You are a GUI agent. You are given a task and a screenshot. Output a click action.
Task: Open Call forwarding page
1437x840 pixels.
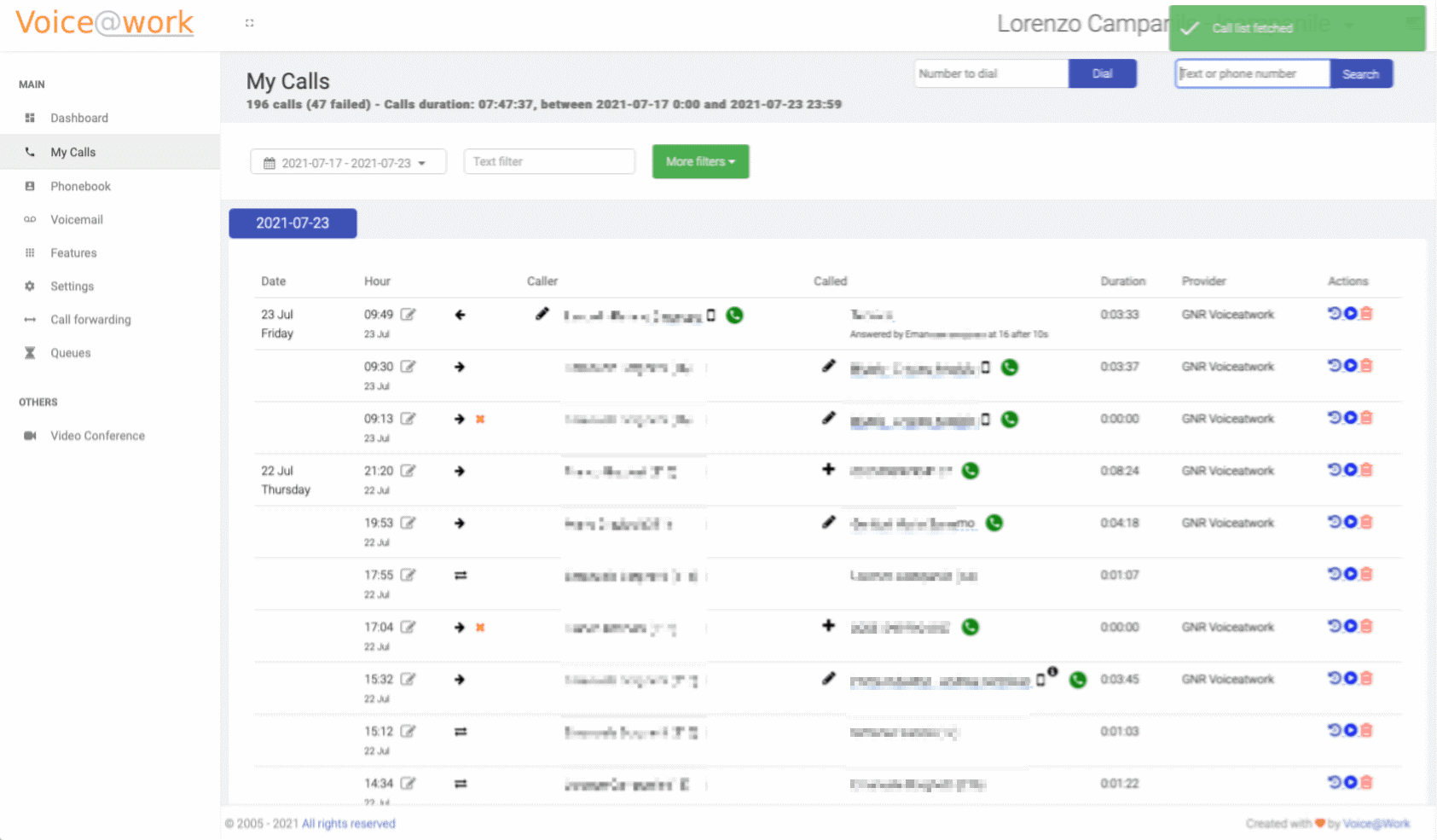coord(90,319)
